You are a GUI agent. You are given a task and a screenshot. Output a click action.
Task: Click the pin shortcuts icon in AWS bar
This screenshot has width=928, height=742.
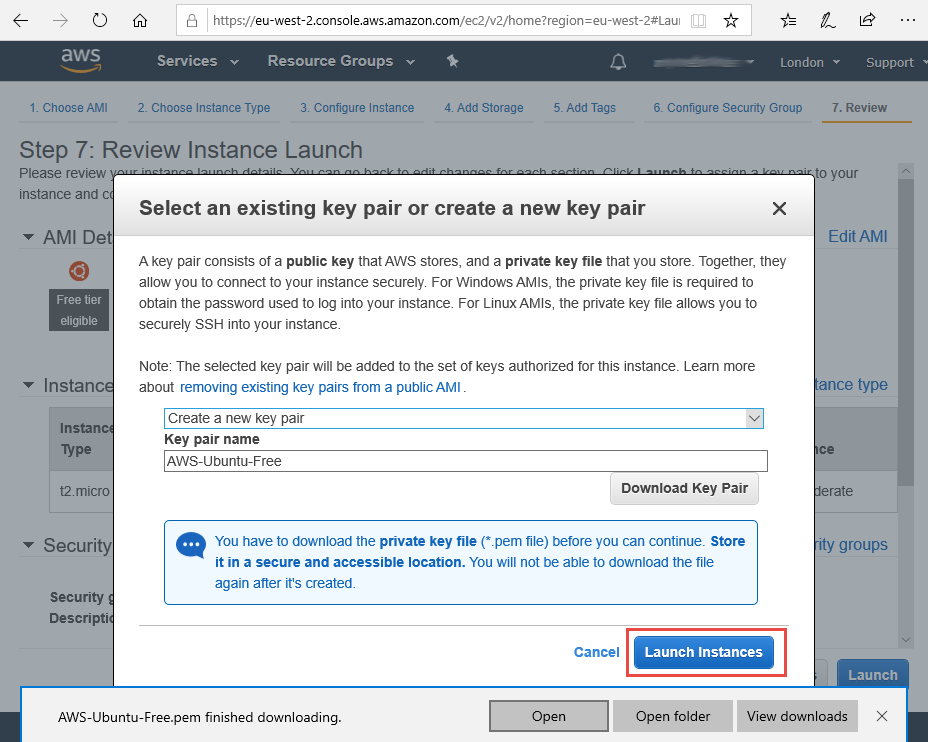pos(453,61)
